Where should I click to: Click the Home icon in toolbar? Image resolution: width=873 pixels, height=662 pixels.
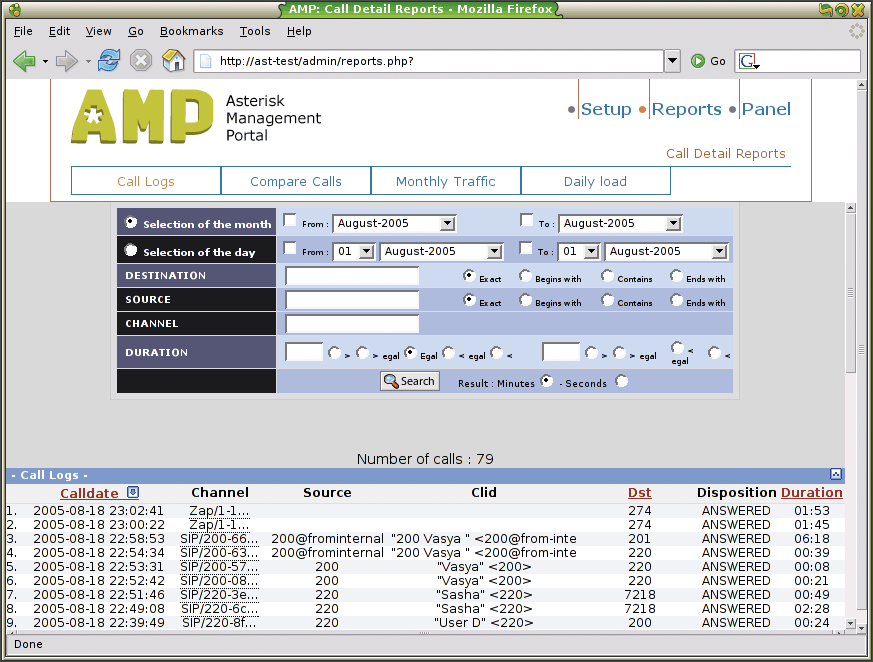coord(174,61)
